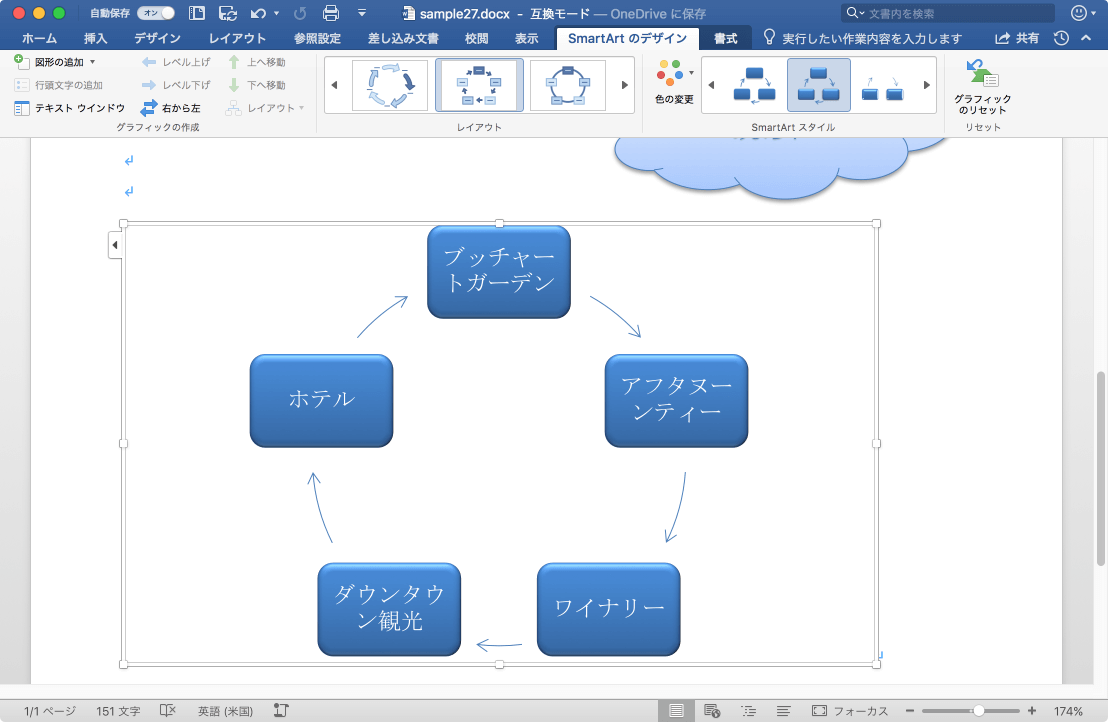Select the ブッチャートガーデン shape
This screenshot has width=1108, height=722.
(x=499, y=271)
